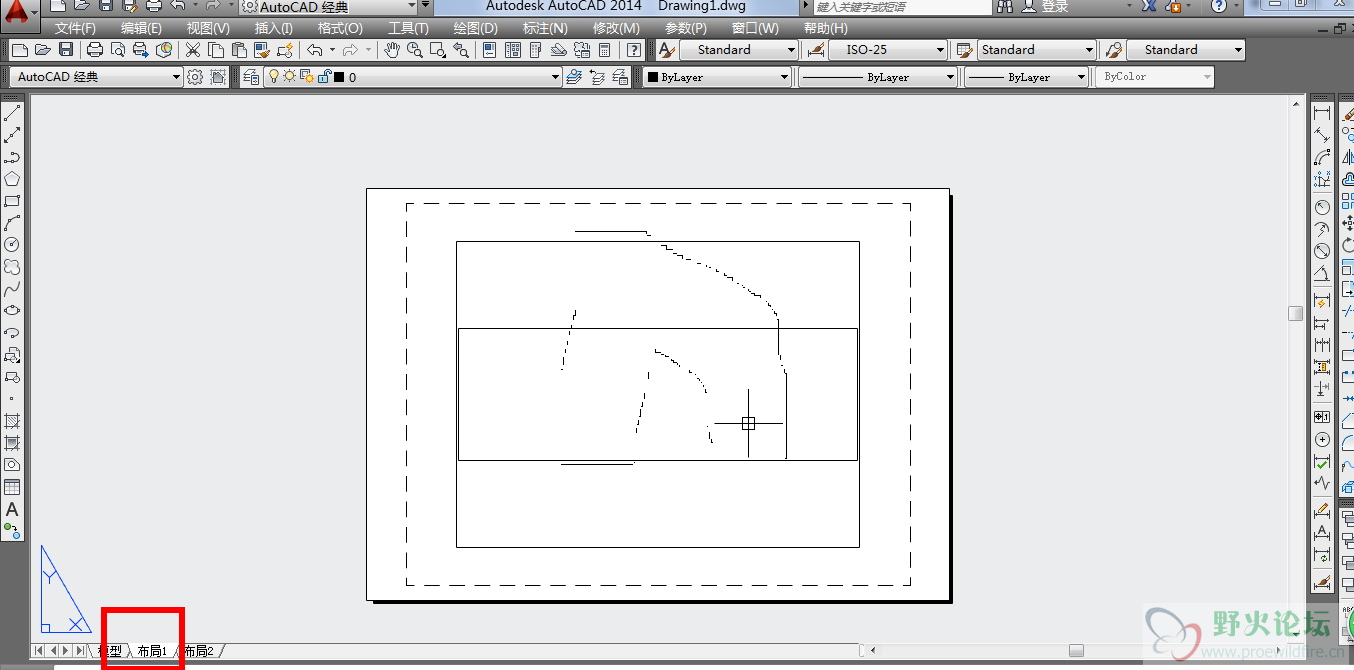Open the 文件(F) menu
The width and height of the screenshot is (1354, 670).
[x=75, y=28]
